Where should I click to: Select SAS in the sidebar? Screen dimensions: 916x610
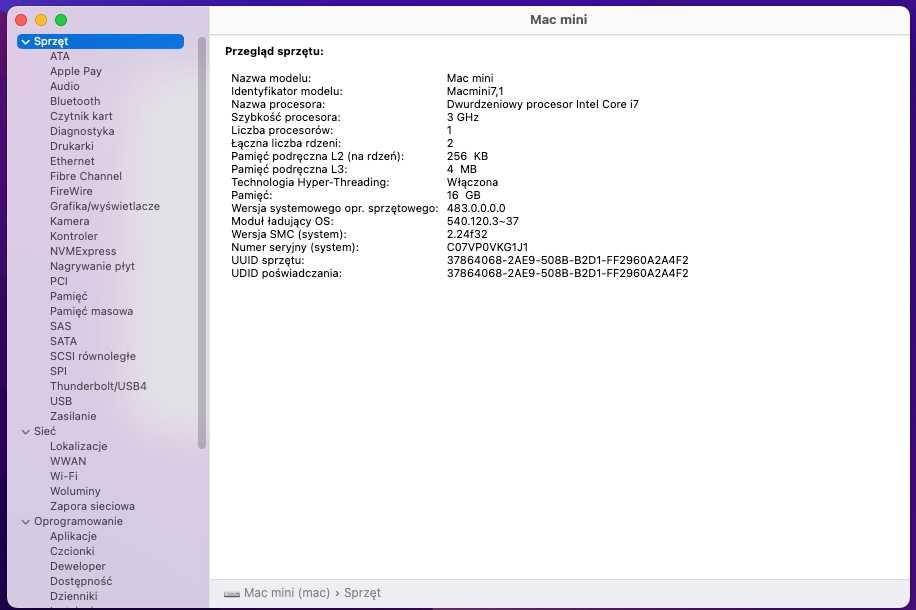coord(60,326)
